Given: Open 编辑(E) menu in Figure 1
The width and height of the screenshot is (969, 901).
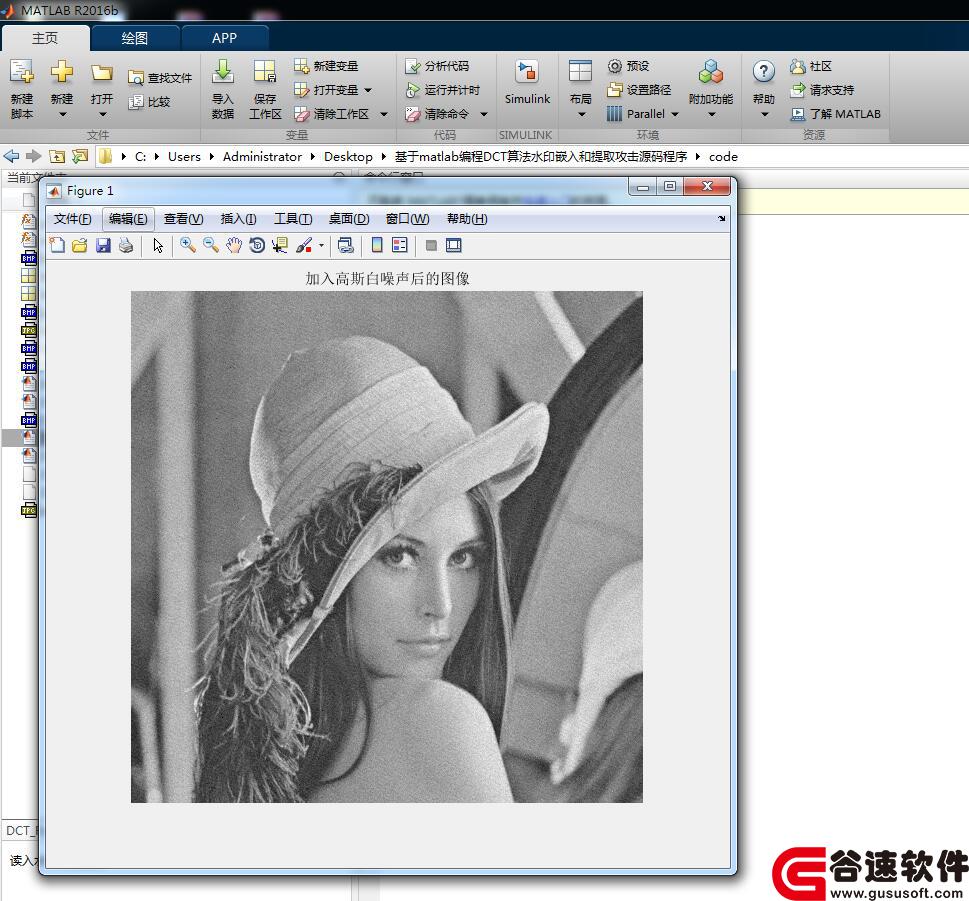Looking at the screenshot, I should pos(128,219).
